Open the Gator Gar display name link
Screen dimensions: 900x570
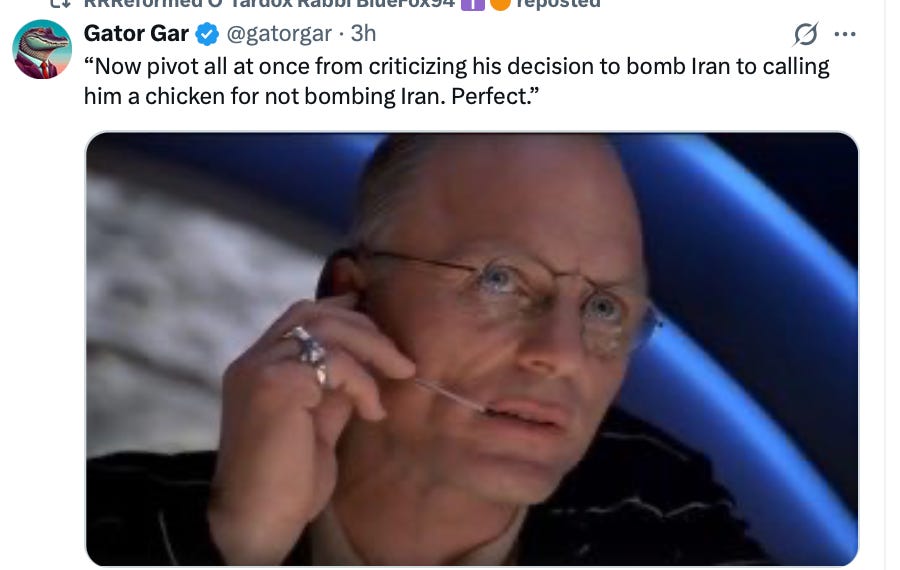click(x=136, y=33)
